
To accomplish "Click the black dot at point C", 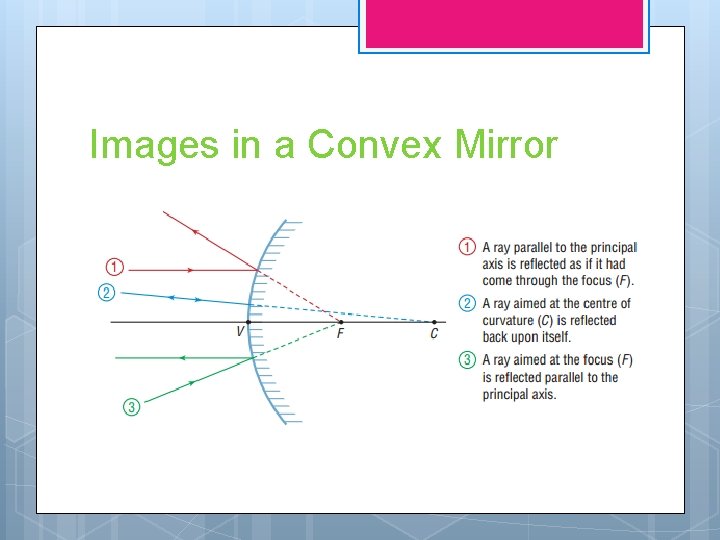I will (x=434, y=322).
